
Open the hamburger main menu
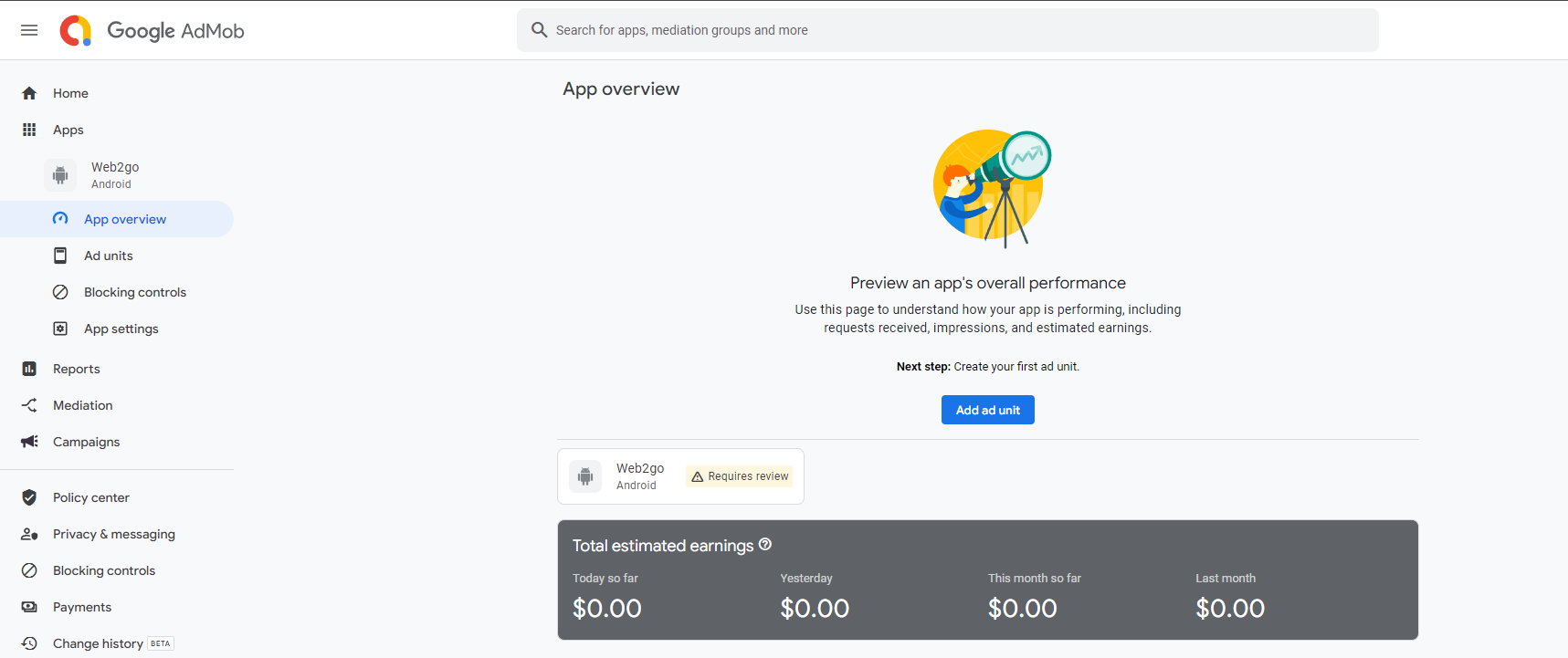click(29, 30)
